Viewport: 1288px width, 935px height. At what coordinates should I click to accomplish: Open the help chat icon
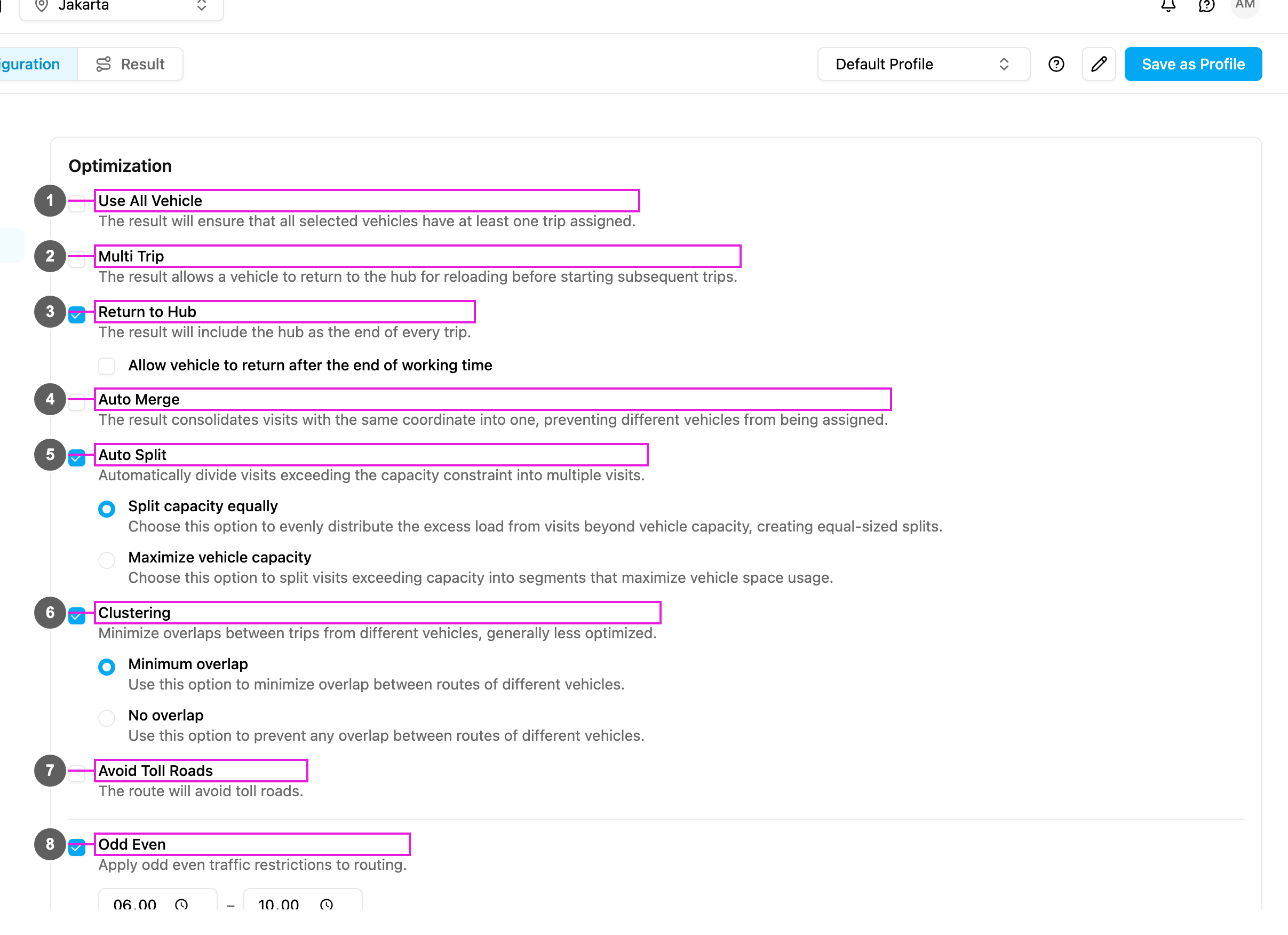tap(1206, 6)
